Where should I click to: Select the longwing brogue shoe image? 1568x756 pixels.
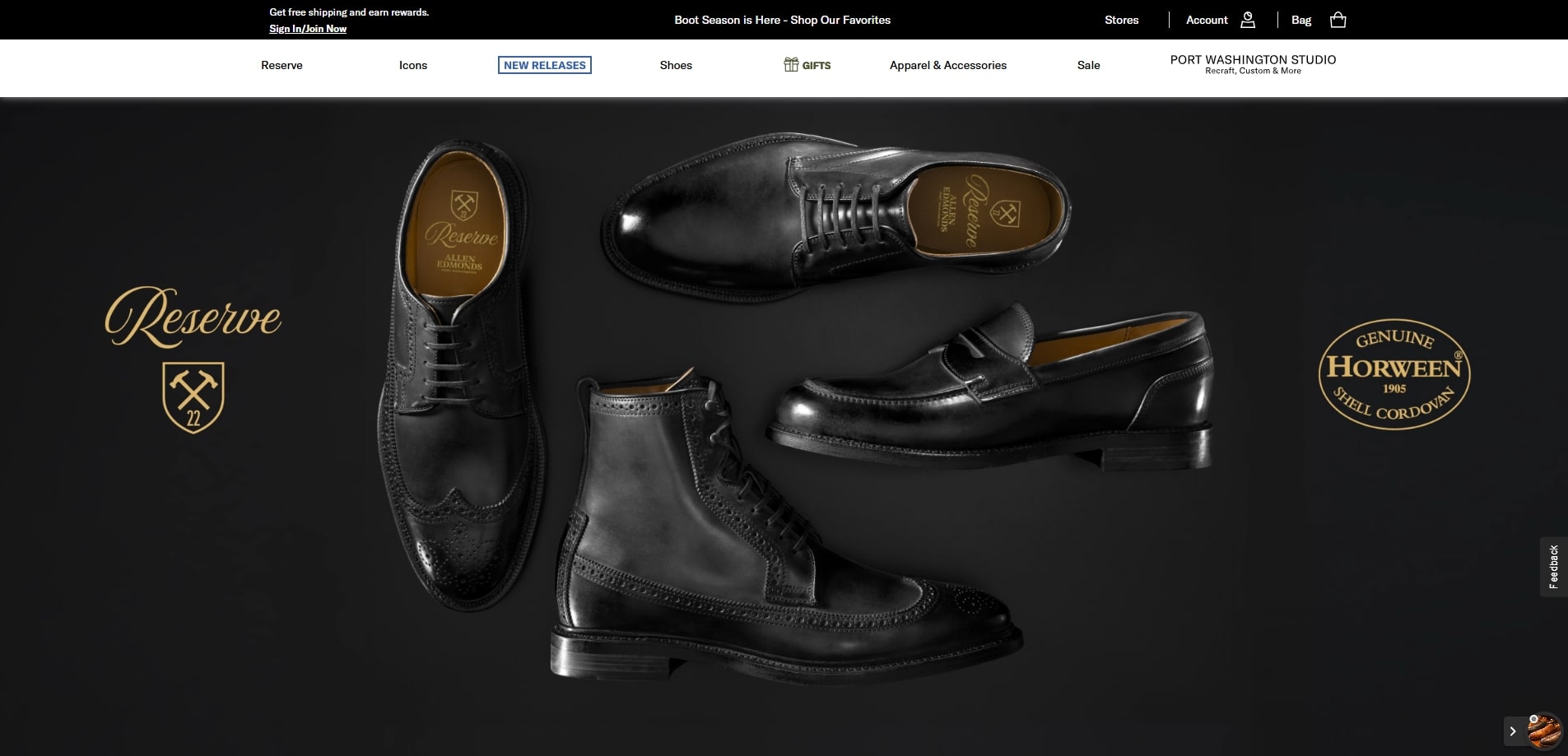point(461,374)
